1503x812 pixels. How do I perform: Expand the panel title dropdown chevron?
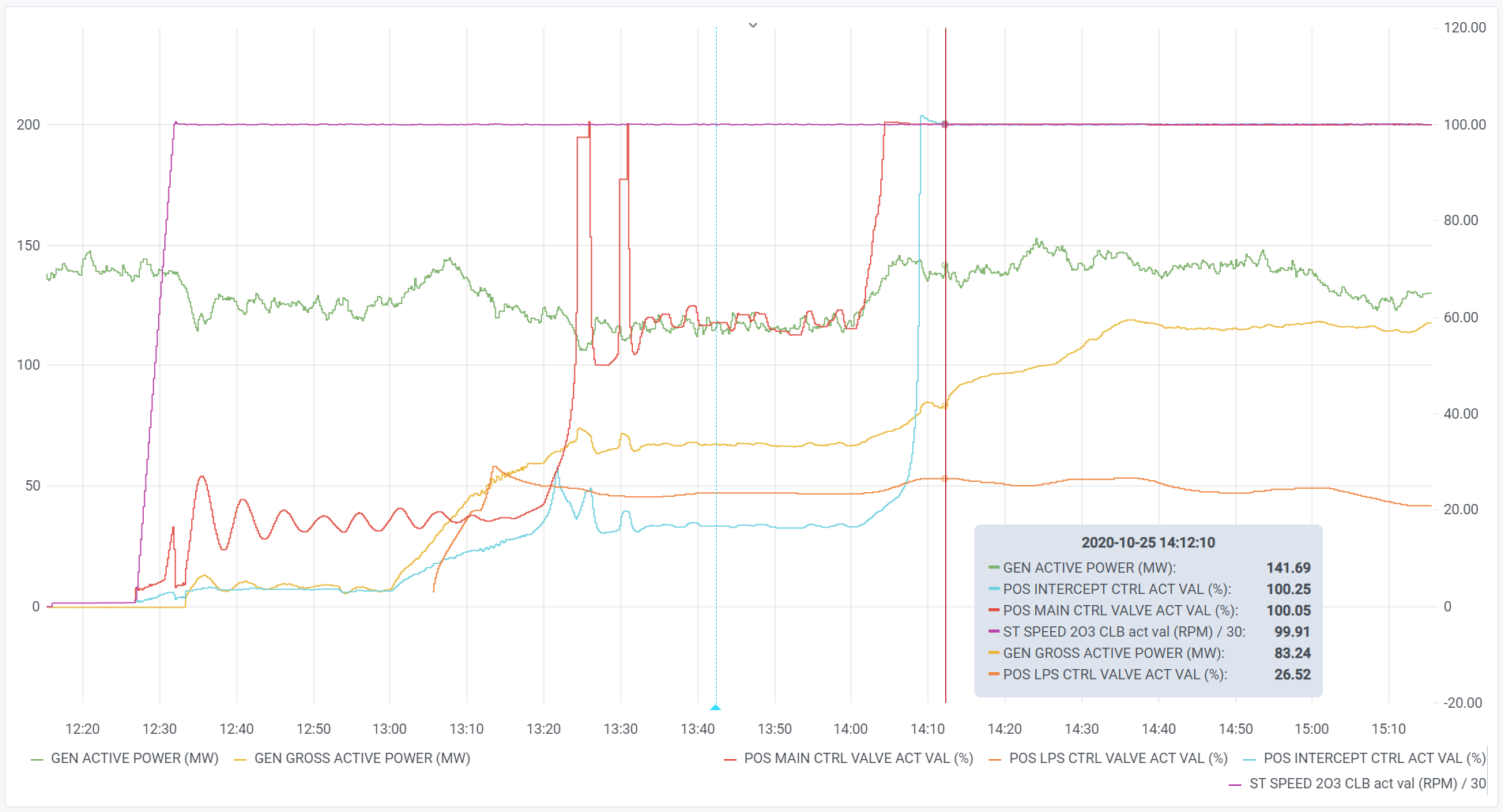[753, 25]
